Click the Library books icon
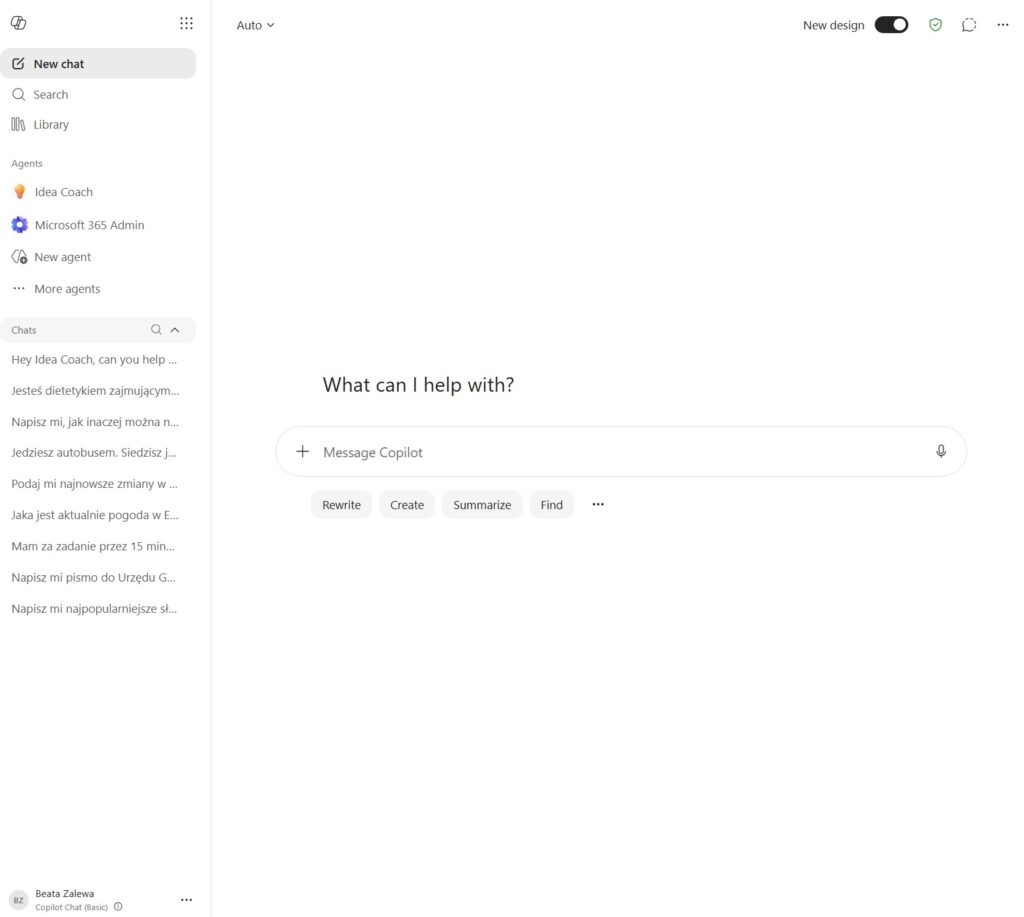Viewport: 1024px width, 917px height. pos(18,124)
